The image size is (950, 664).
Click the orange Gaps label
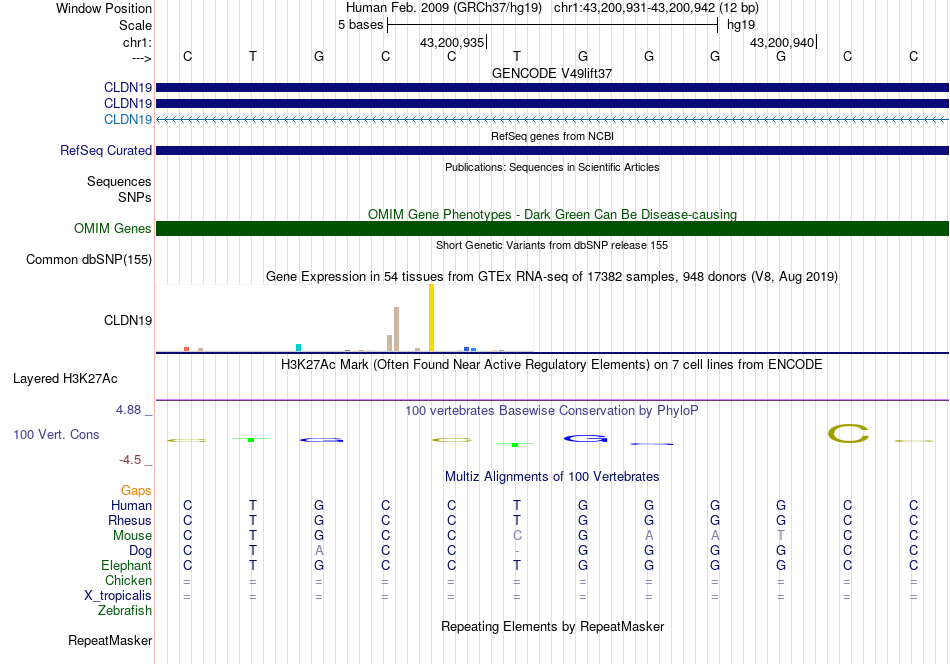pyautogui.click(x=136, y=490)
